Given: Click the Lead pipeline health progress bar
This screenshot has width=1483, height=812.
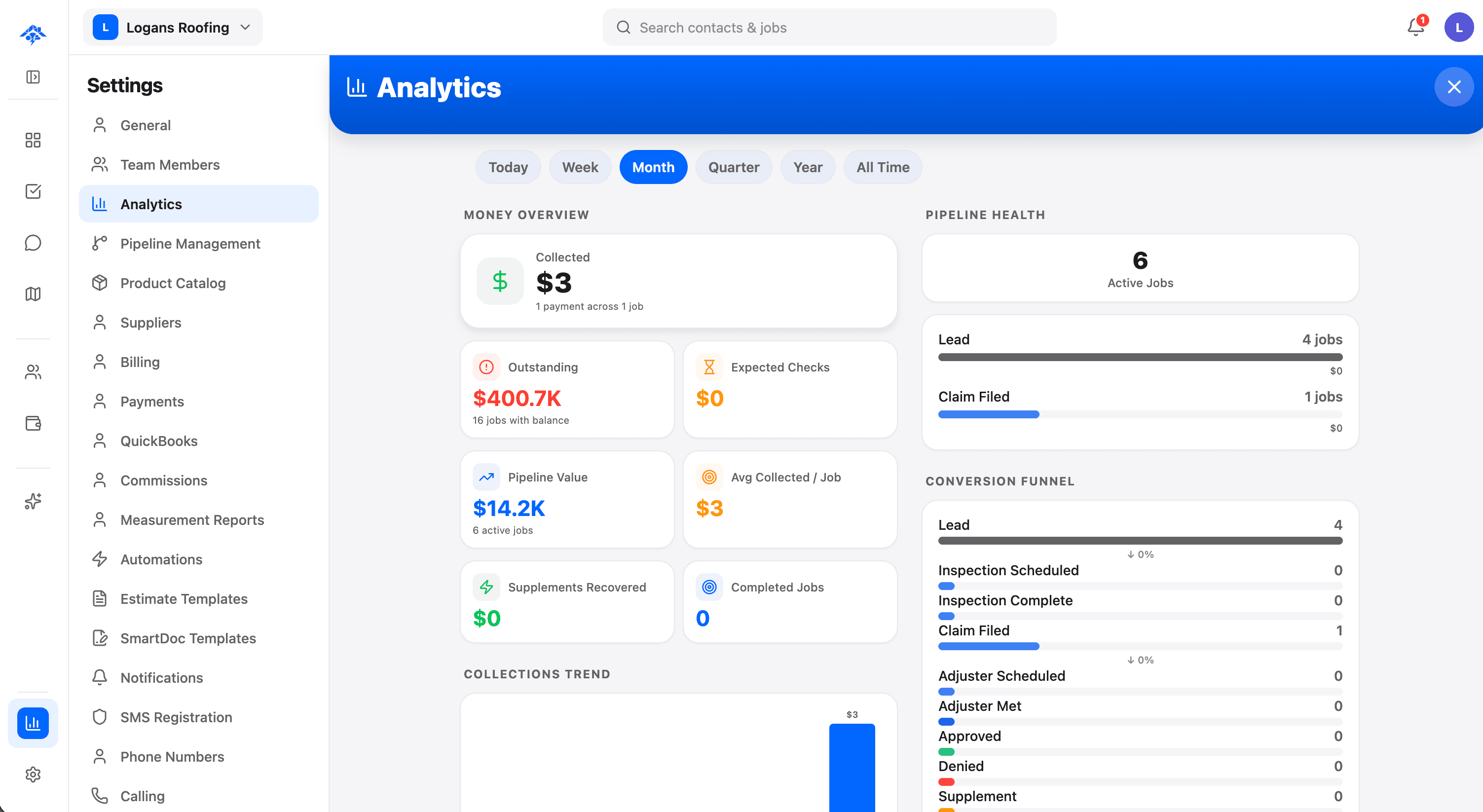Looking at the screenshot, I should 1140,357.
